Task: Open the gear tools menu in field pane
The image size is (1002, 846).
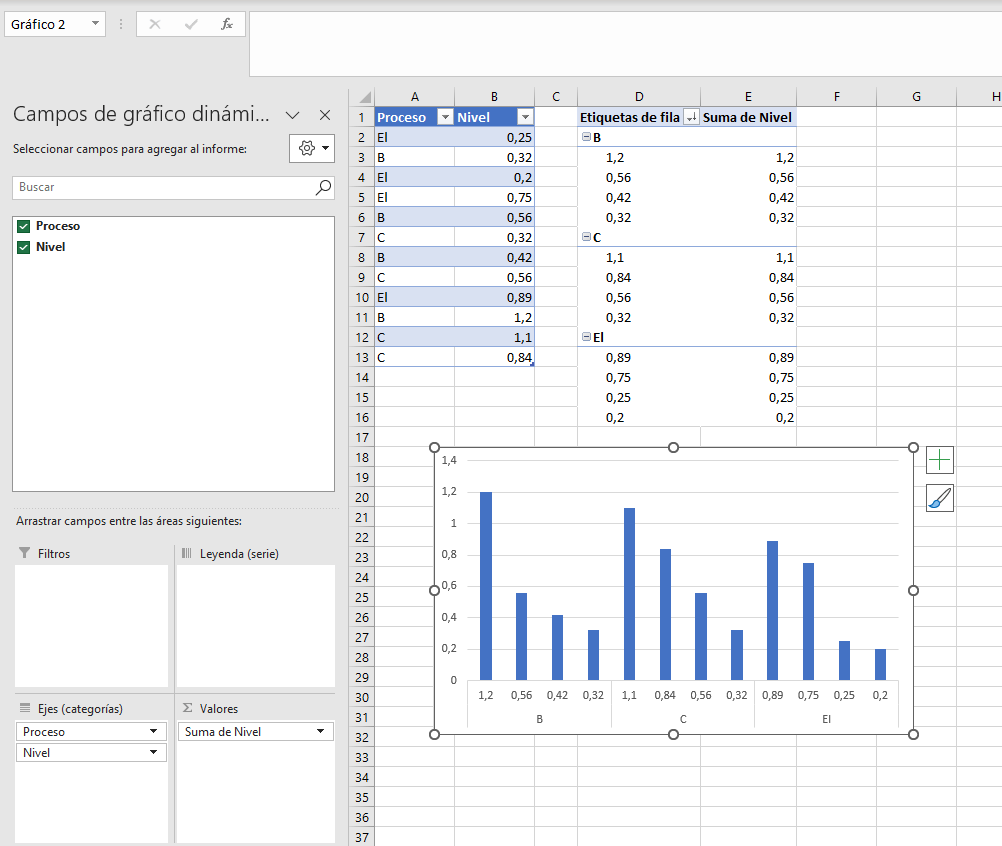Action: pos(312,148)
